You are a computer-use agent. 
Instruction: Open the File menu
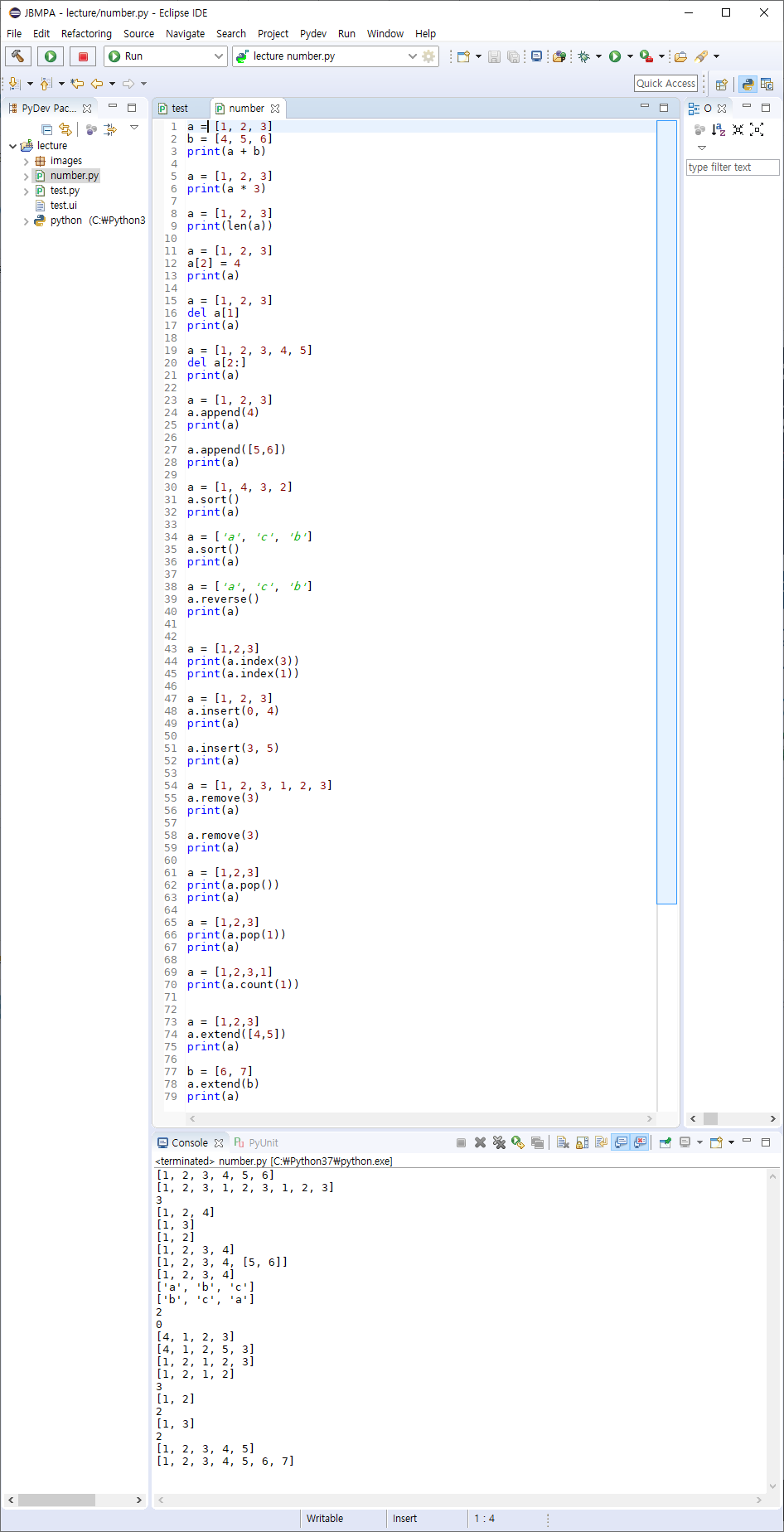coord(14,34)
